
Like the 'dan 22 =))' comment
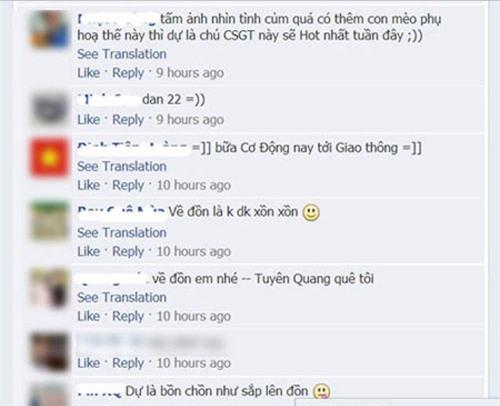point(89,120)
